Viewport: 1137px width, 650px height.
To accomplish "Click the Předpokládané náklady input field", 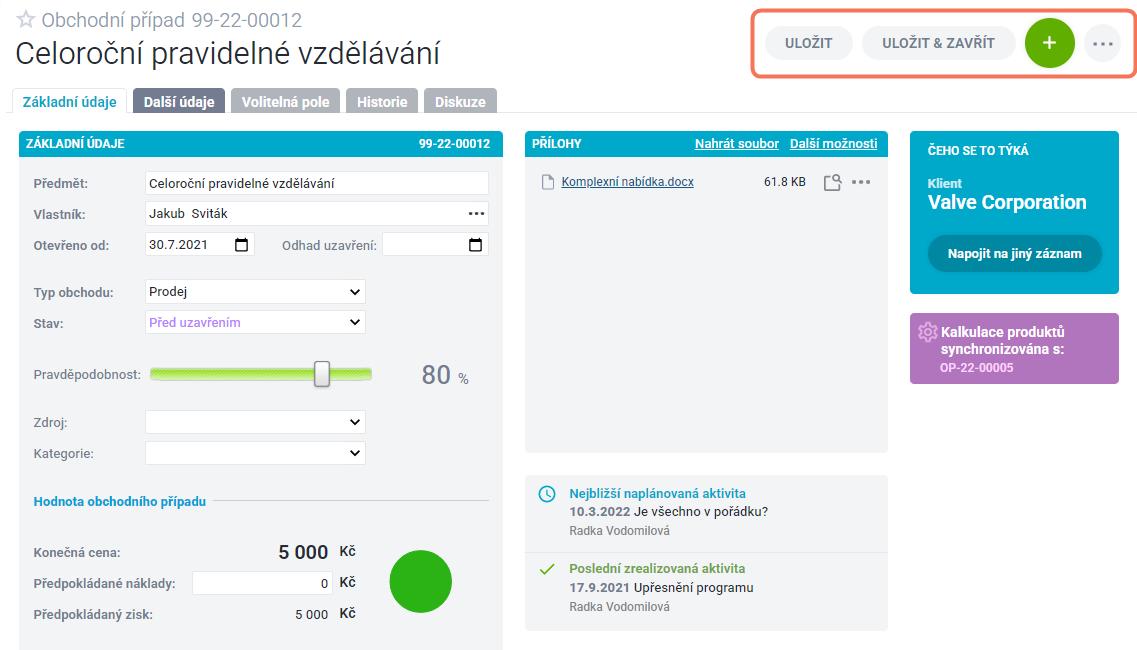I will pyautogui.click(x=262, y=583).
